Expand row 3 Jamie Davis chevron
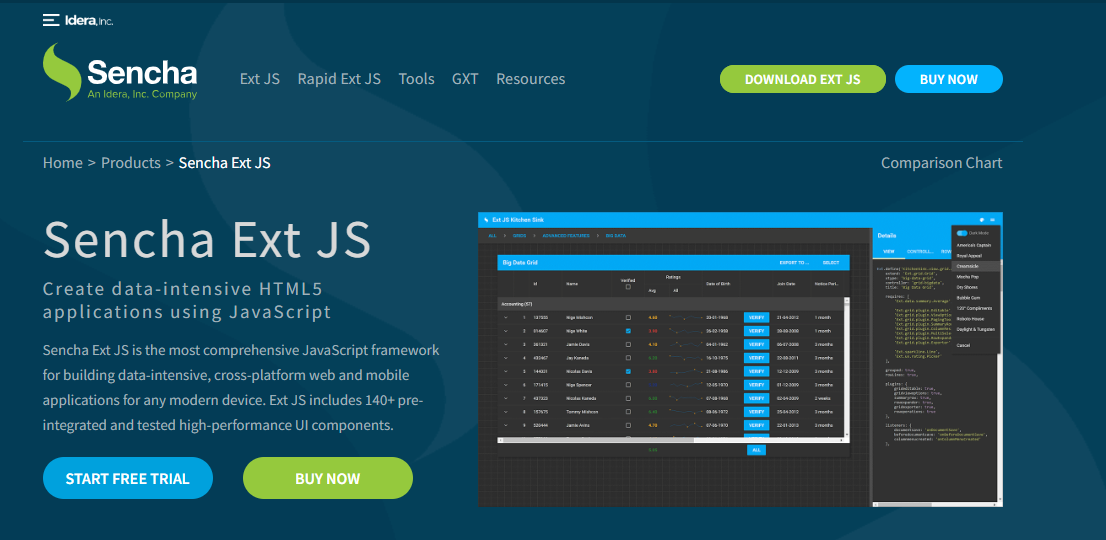Image resolution: width=1106 pixels, height=540 pixels. 506,344
